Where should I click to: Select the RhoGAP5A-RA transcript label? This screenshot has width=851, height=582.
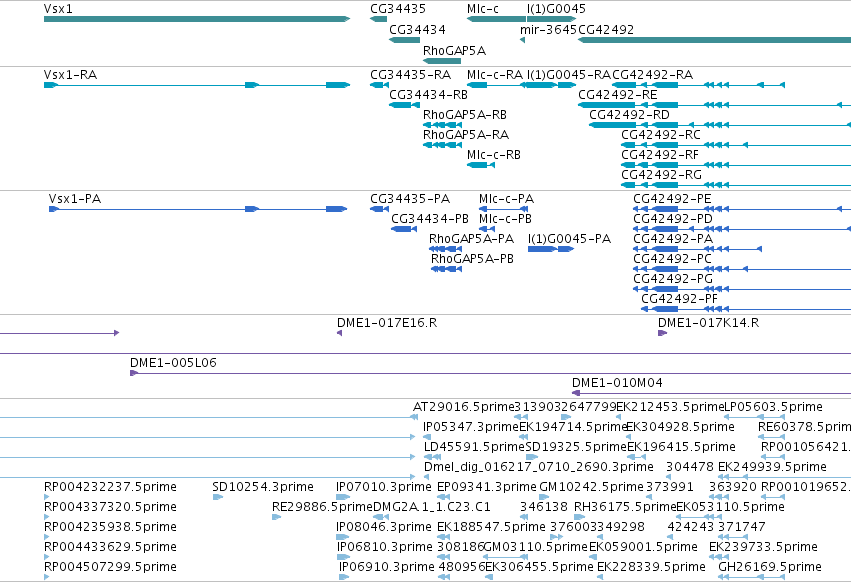click(466, 135)
